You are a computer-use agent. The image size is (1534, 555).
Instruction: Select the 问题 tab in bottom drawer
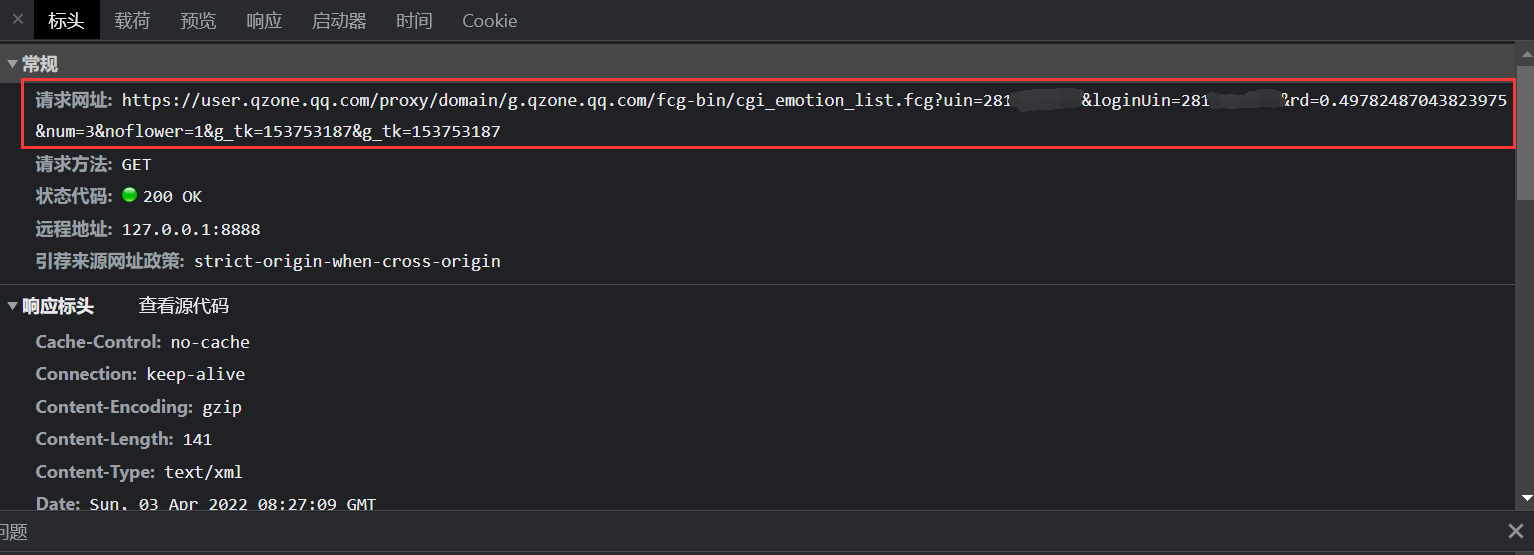[13, 532]
